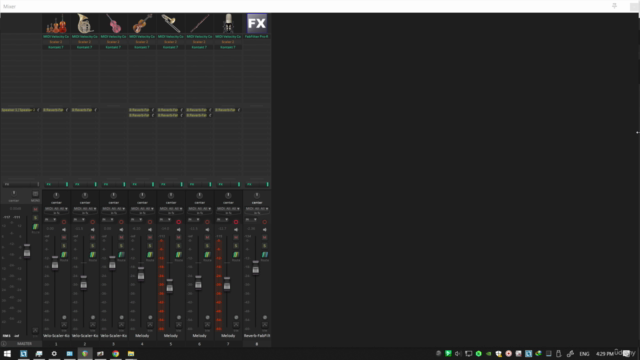Arm record on channel 5
This screenshot has height=360, width=640.
[178, 222]
